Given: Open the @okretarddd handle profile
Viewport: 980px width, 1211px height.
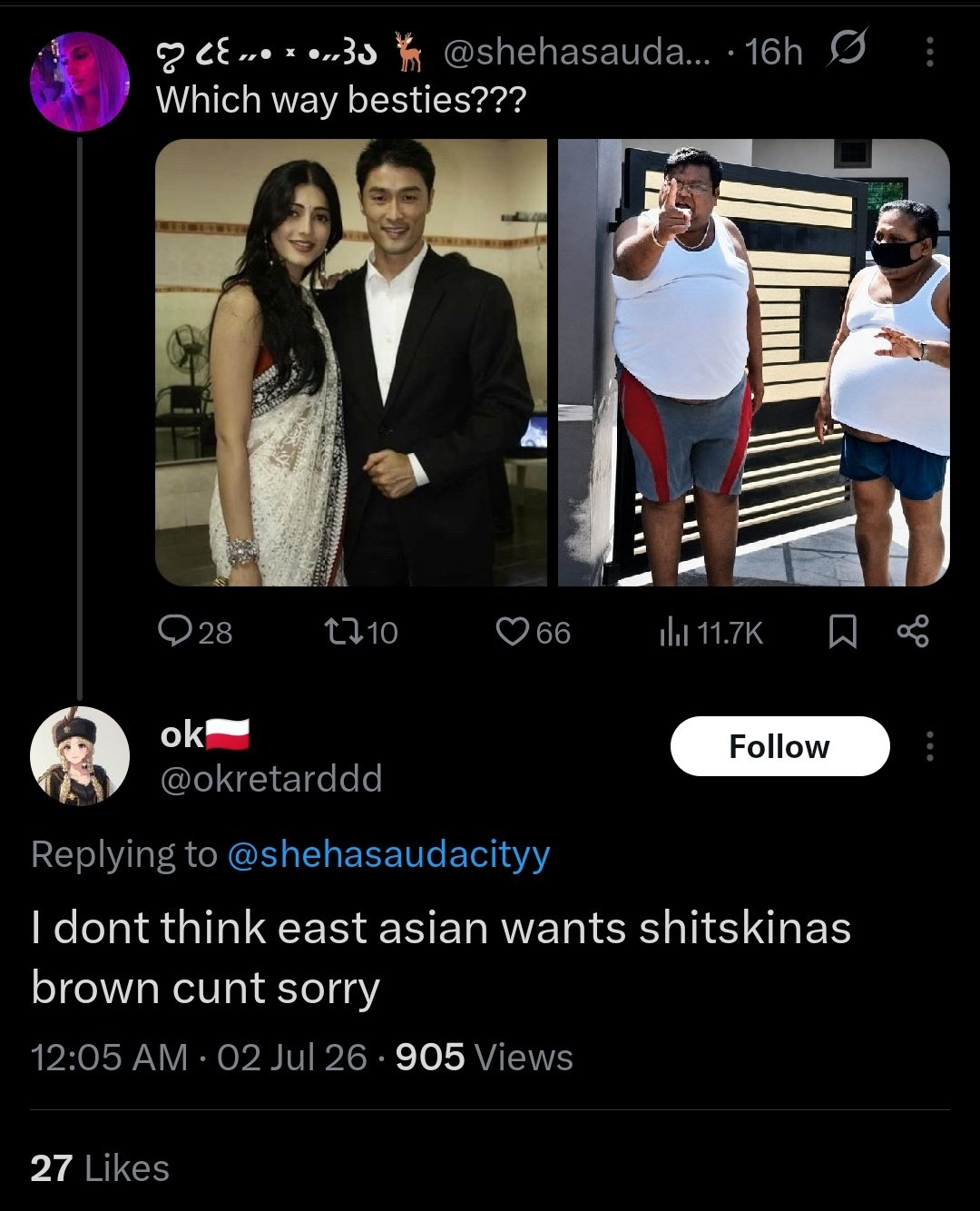Looking at the screenshot, I should (x=270, y=779).
